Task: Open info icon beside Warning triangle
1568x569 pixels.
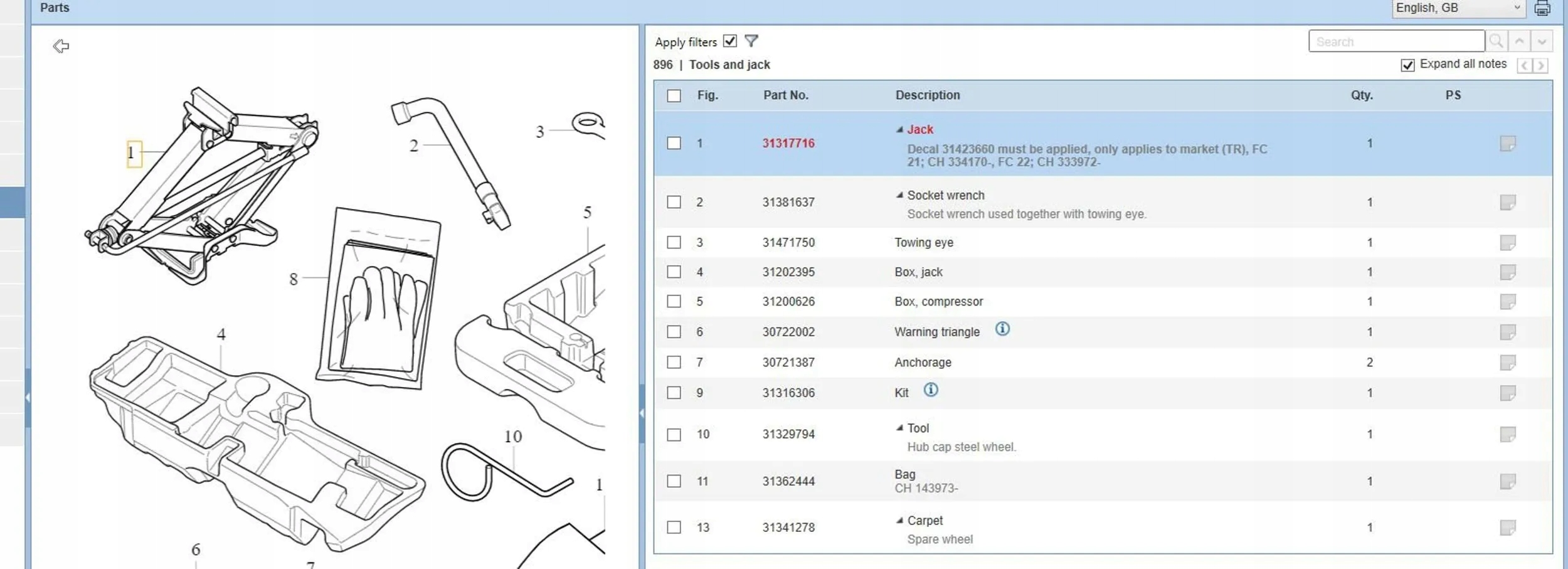Action: (x=1002, y=329)
